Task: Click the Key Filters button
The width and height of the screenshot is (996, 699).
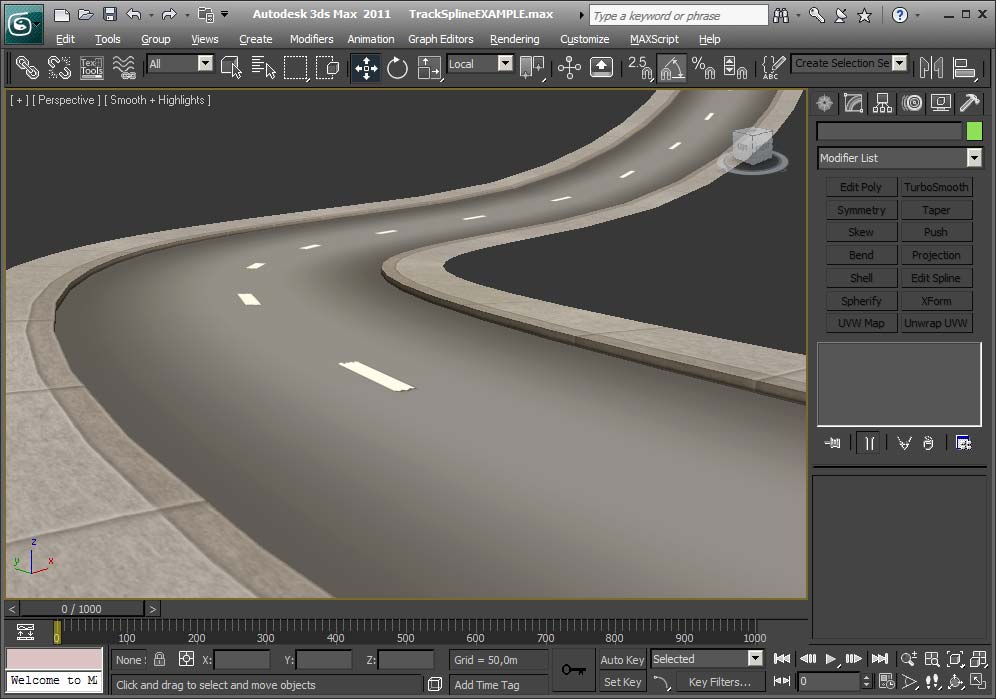Action: tap(719, 681)
